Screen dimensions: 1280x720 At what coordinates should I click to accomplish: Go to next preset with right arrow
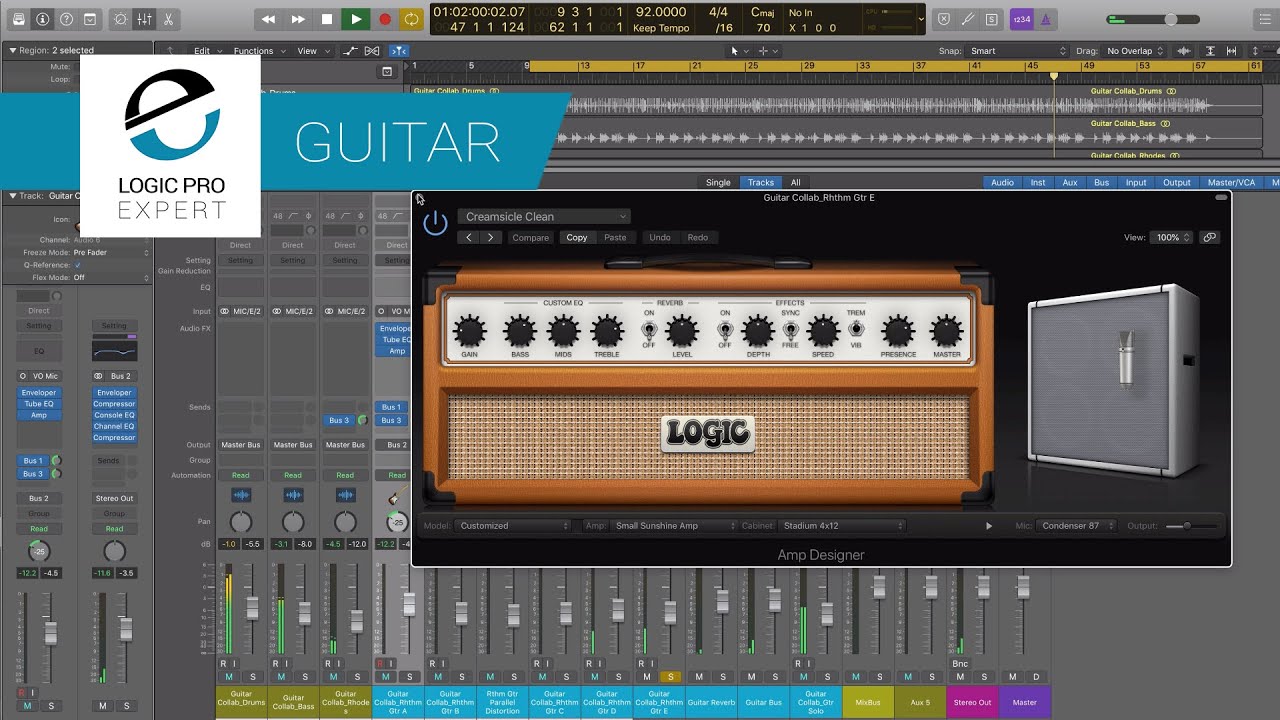coord(490,237)
